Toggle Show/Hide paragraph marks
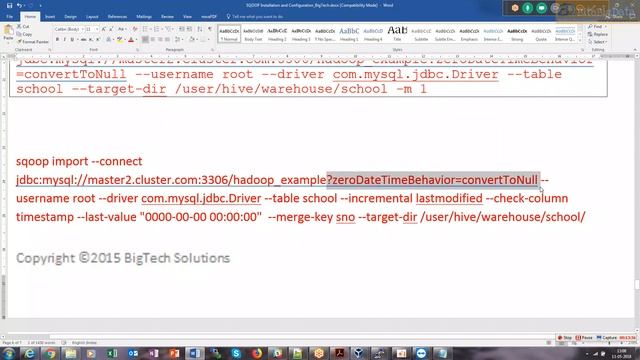The image size is (640, 360). pos(210,29)
